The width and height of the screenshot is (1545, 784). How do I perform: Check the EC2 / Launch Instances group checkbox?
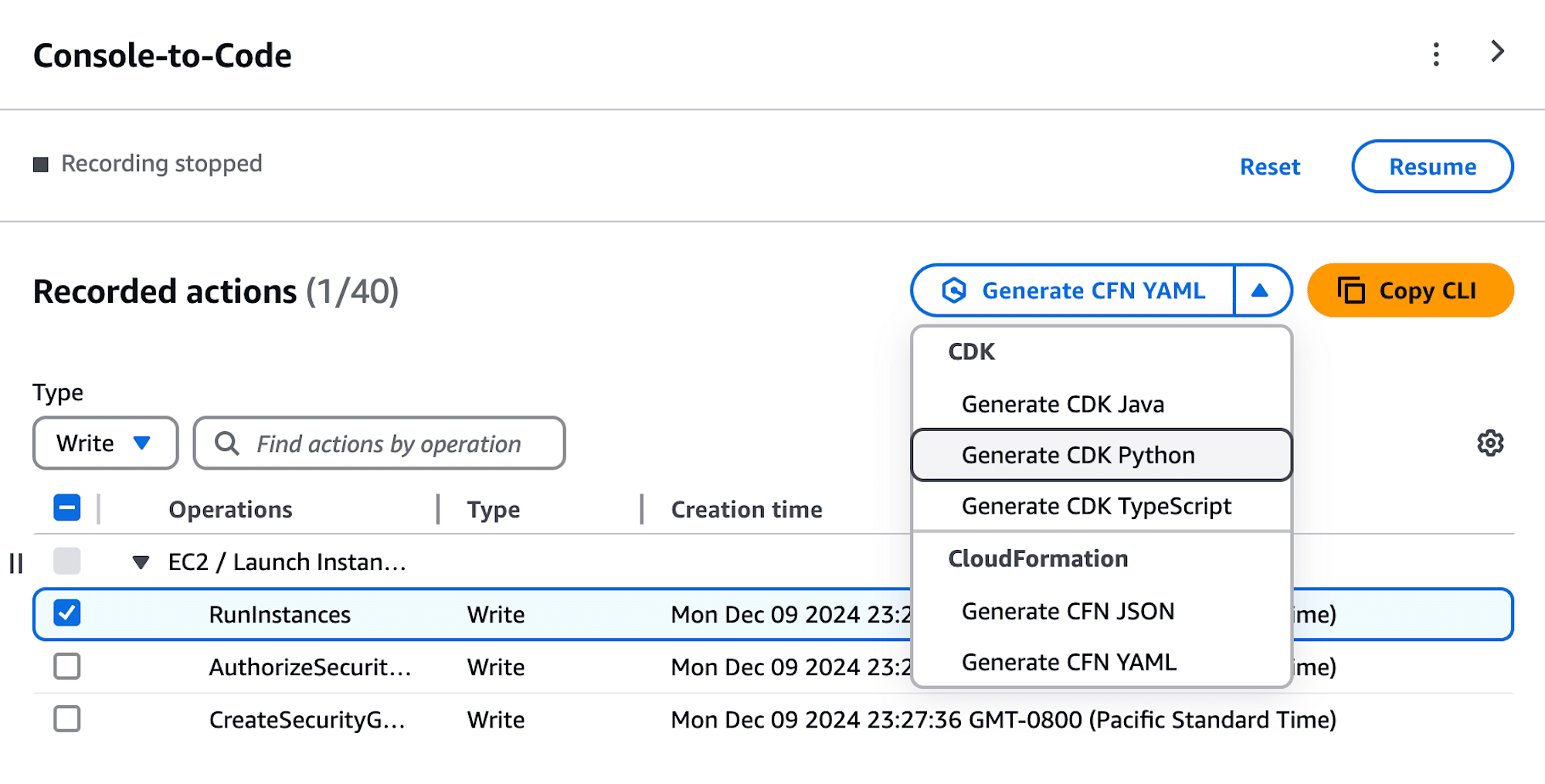tap(67, 561)
